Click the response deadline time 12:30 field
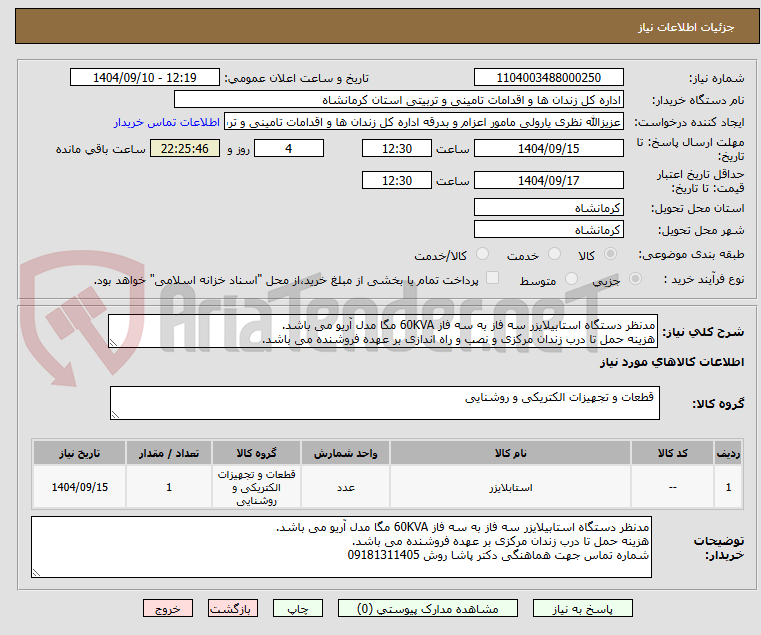 pyautogui.click(x=397, y=149)
